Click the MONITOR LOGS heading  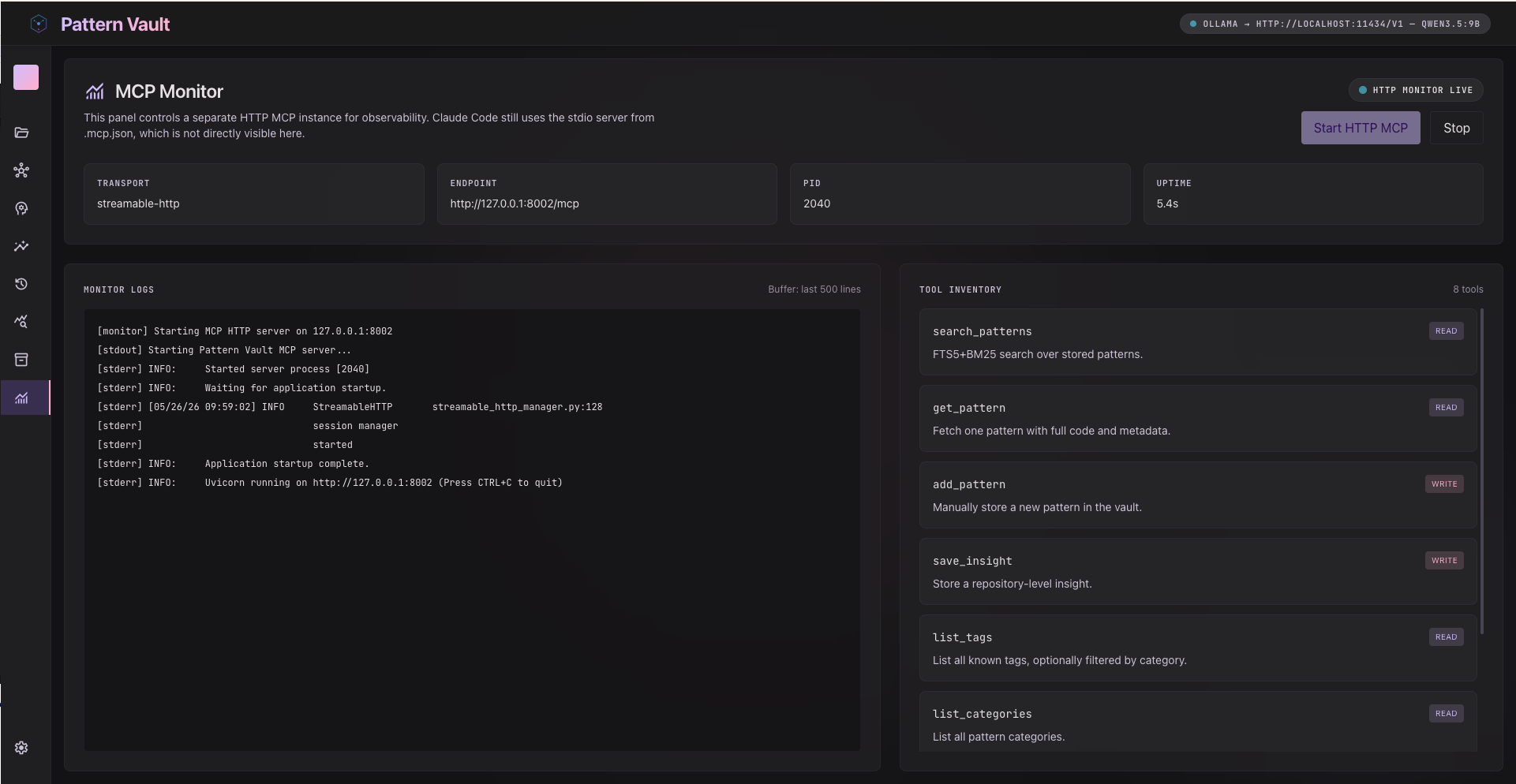click(x=118, y=290)
